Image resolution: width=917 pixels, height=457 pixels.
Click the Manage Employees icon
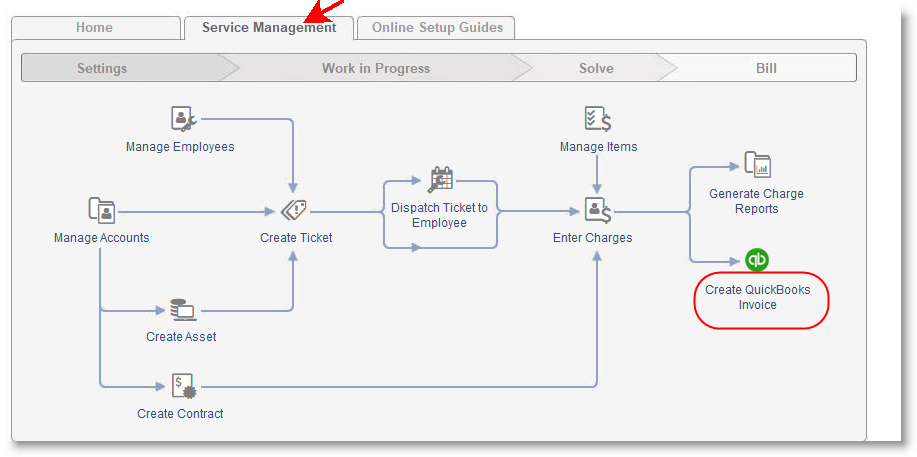[183, 119]
